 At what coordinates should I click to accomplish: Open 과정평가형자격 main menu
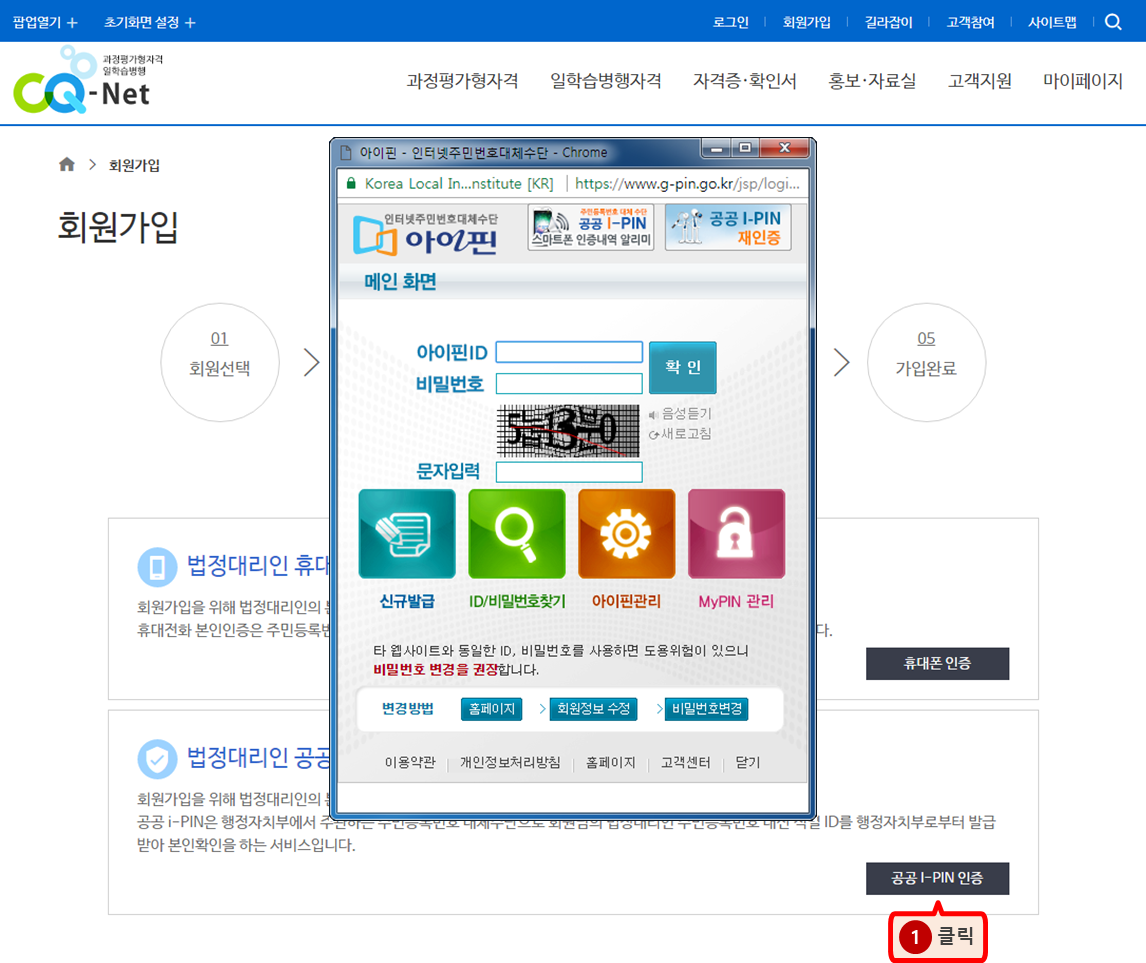463,81
